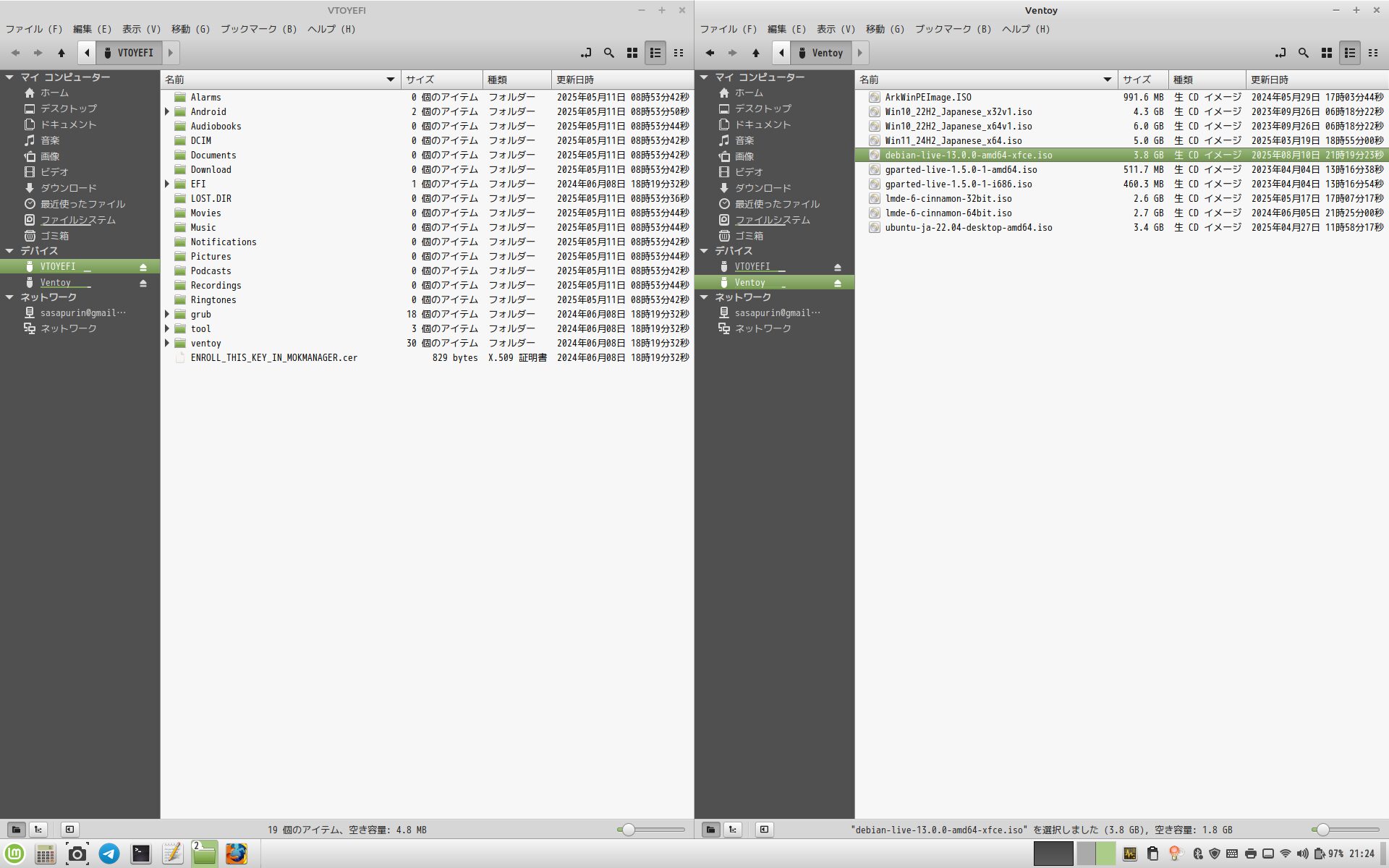The width and height of the screenshot is (1389, 868).
Task: Open search in VTOYEFI window toolbar
Action: pyautogui.click(x=609, y=53)
